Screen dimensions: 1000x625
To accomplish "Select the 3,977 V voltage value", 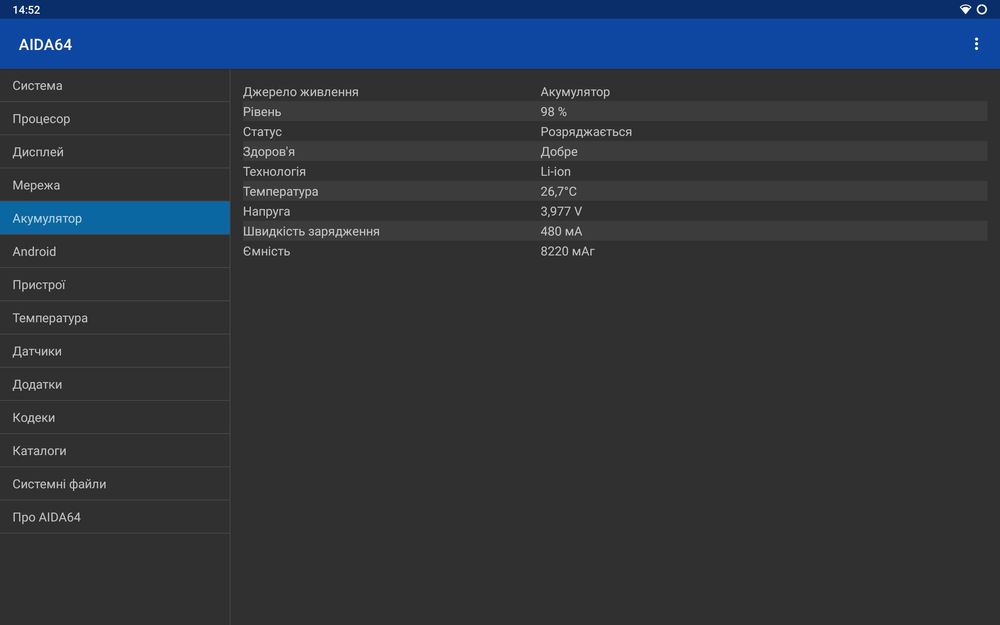I will pos(561,211).
